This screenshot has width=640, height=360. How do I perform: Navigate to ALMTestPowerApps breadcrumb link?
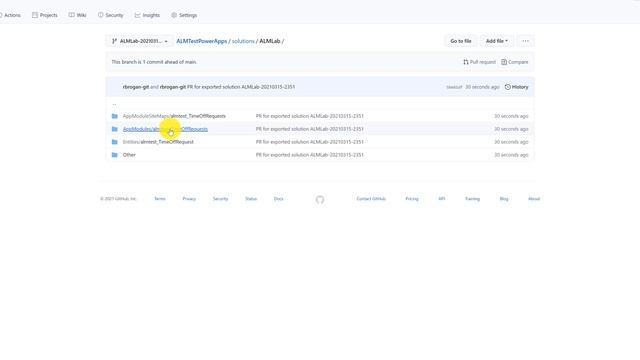point(201,41)
